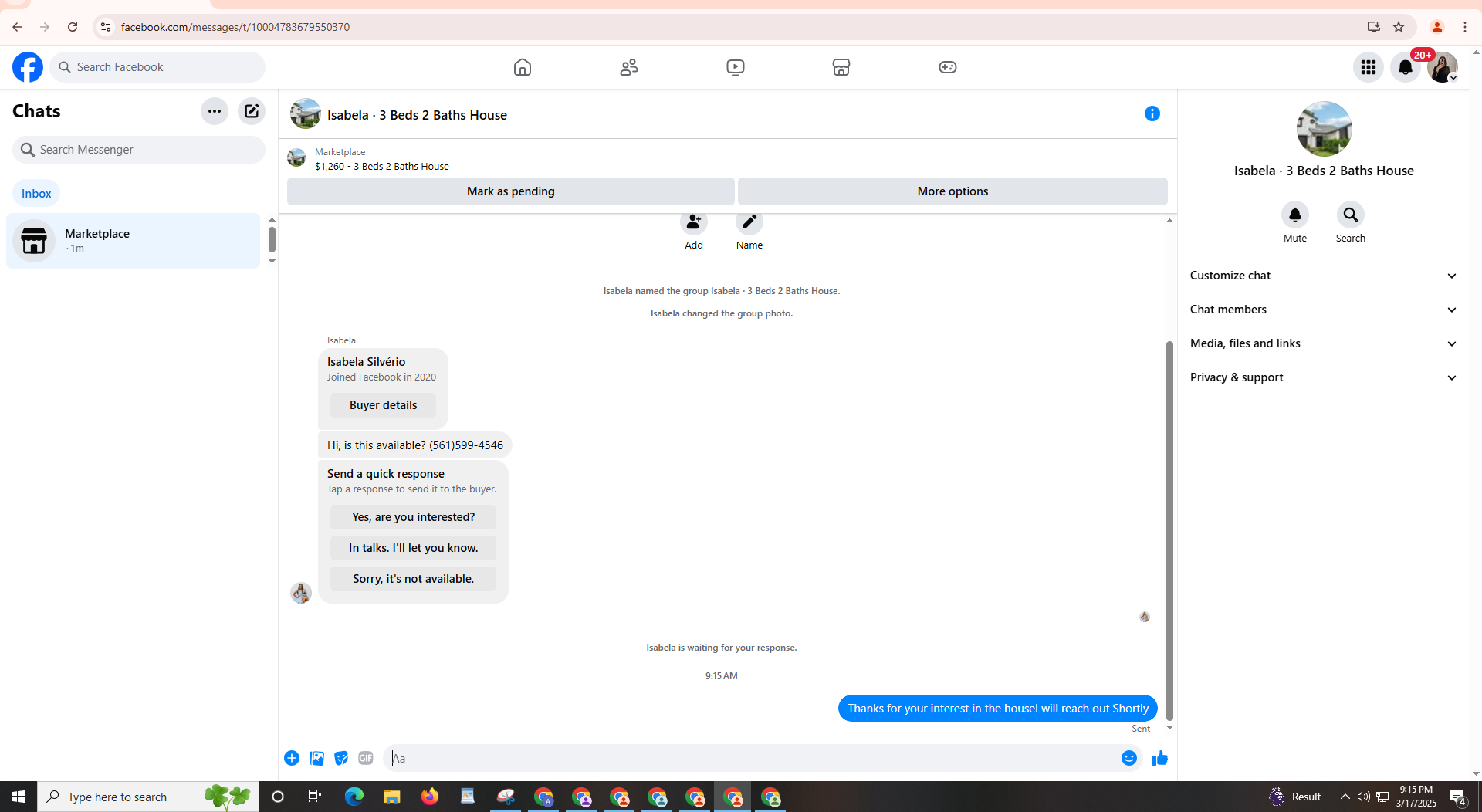
Task: Bookmark this page with the star
Action: (1399, 27)
